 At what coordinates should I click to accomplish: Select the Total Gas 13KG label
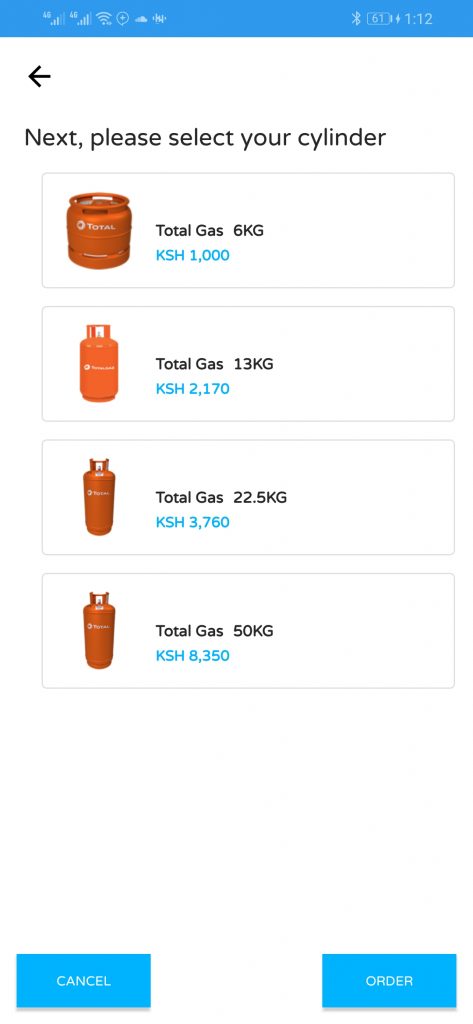(214, 364)
